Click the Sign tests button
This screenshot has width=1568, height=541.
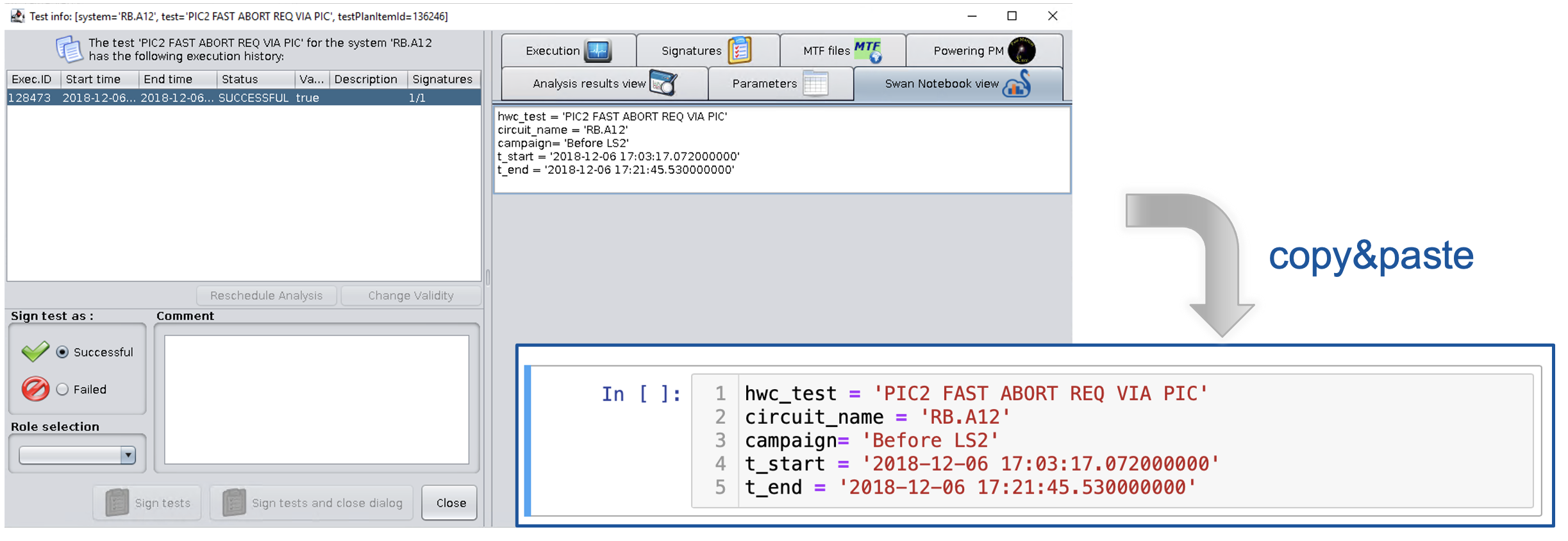147,503
